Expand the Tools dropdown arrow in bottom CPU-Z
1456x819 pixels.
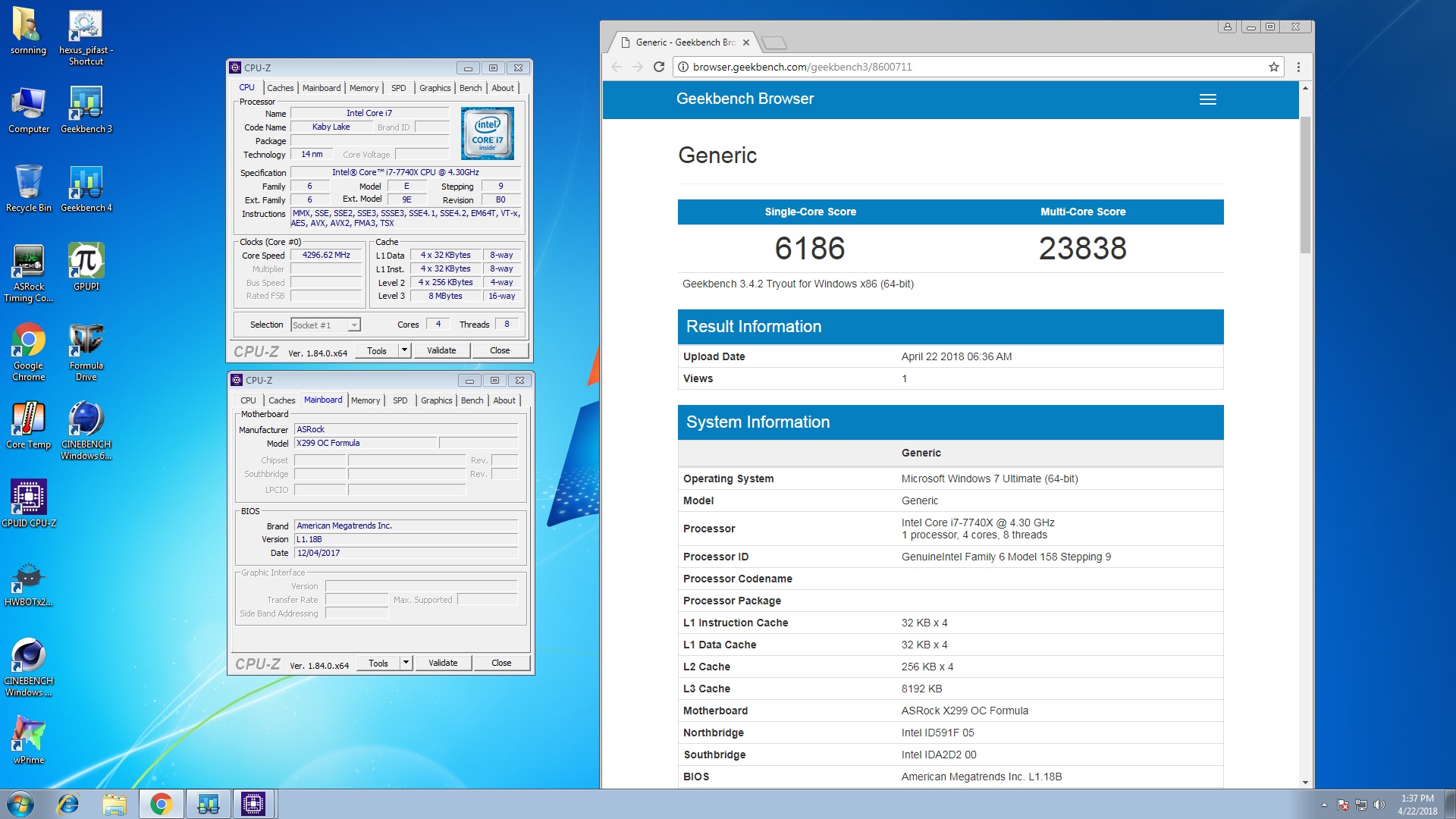click(x=406, y=663)
